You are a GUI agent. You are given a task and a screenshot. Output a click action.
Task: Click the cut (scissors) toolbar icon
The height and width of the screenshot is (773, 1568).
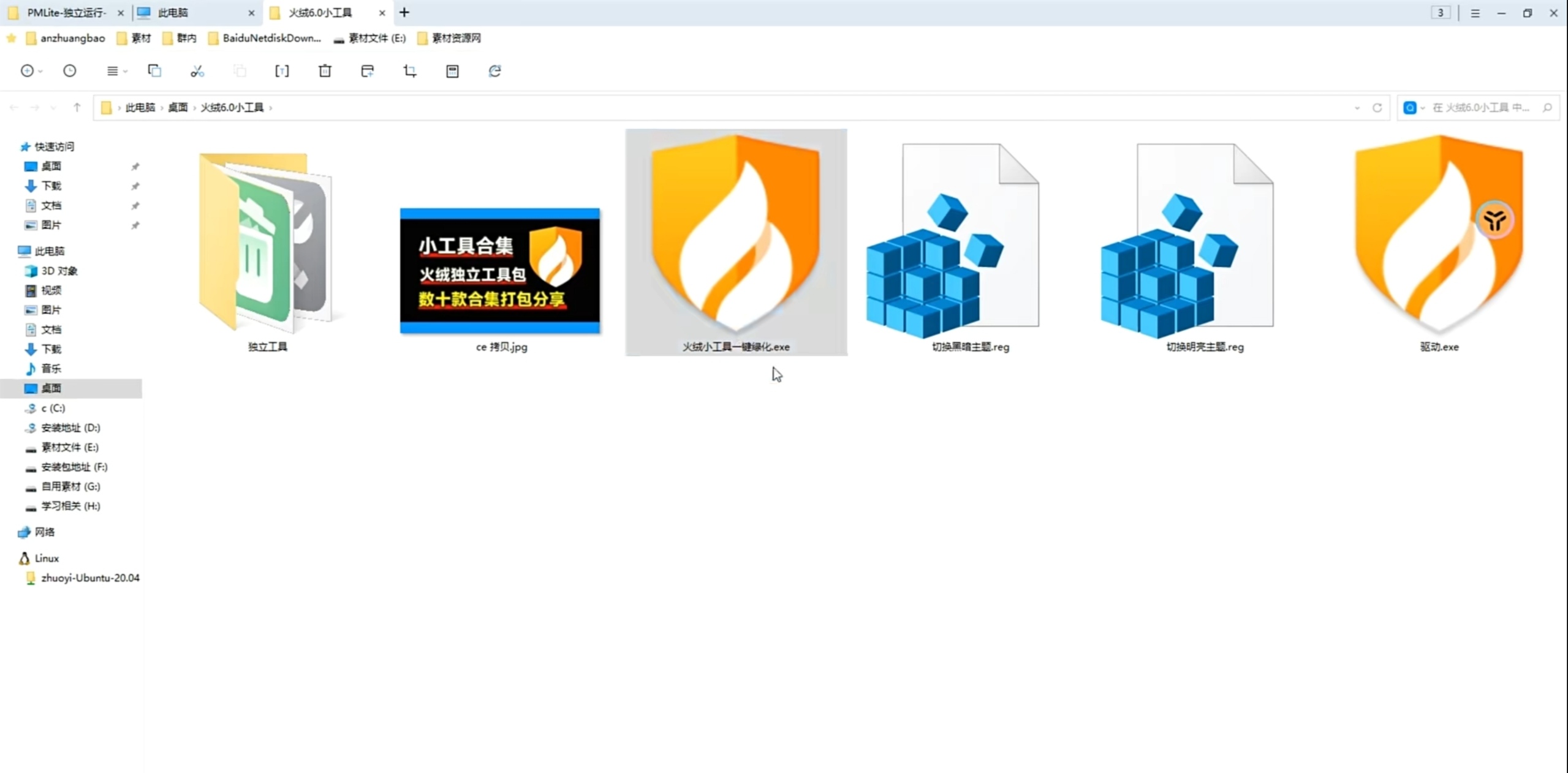point(197,71)
